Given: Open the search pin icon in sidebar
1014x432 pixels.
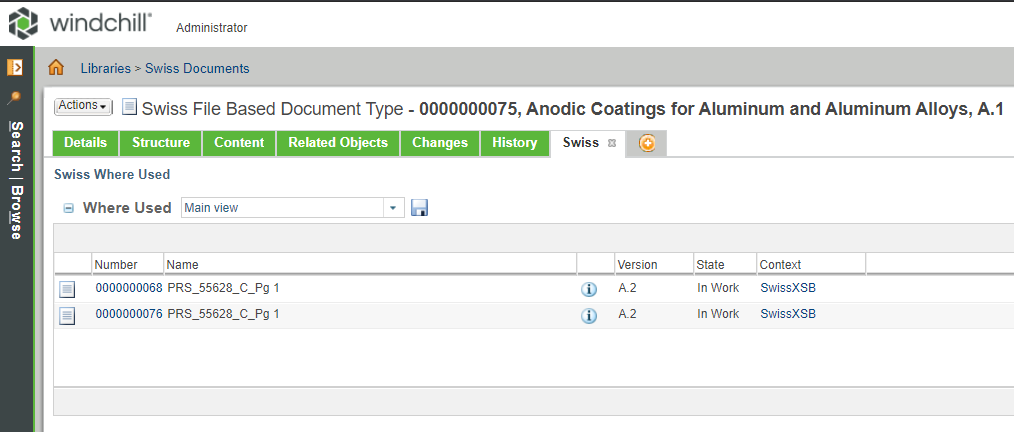Looking at the screenshot, I should tap(14, 98).
